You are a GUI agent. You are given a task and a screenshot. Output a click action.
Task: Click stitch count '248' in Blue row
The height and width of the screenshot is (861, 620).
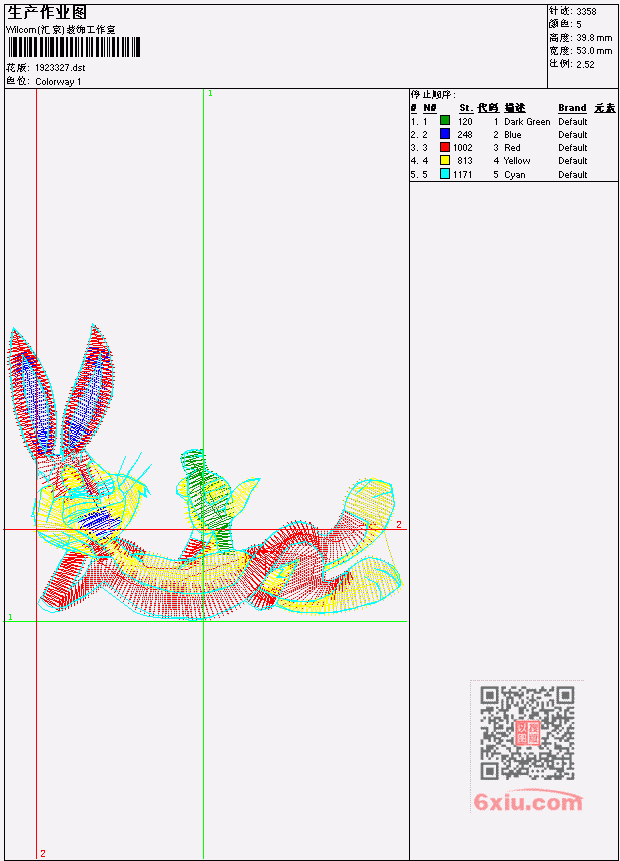click(465, 135)
